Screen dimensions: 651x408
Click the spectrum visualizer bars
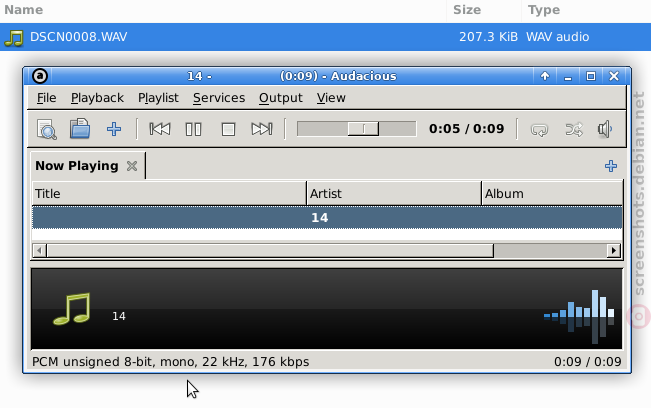click(579, 316)
